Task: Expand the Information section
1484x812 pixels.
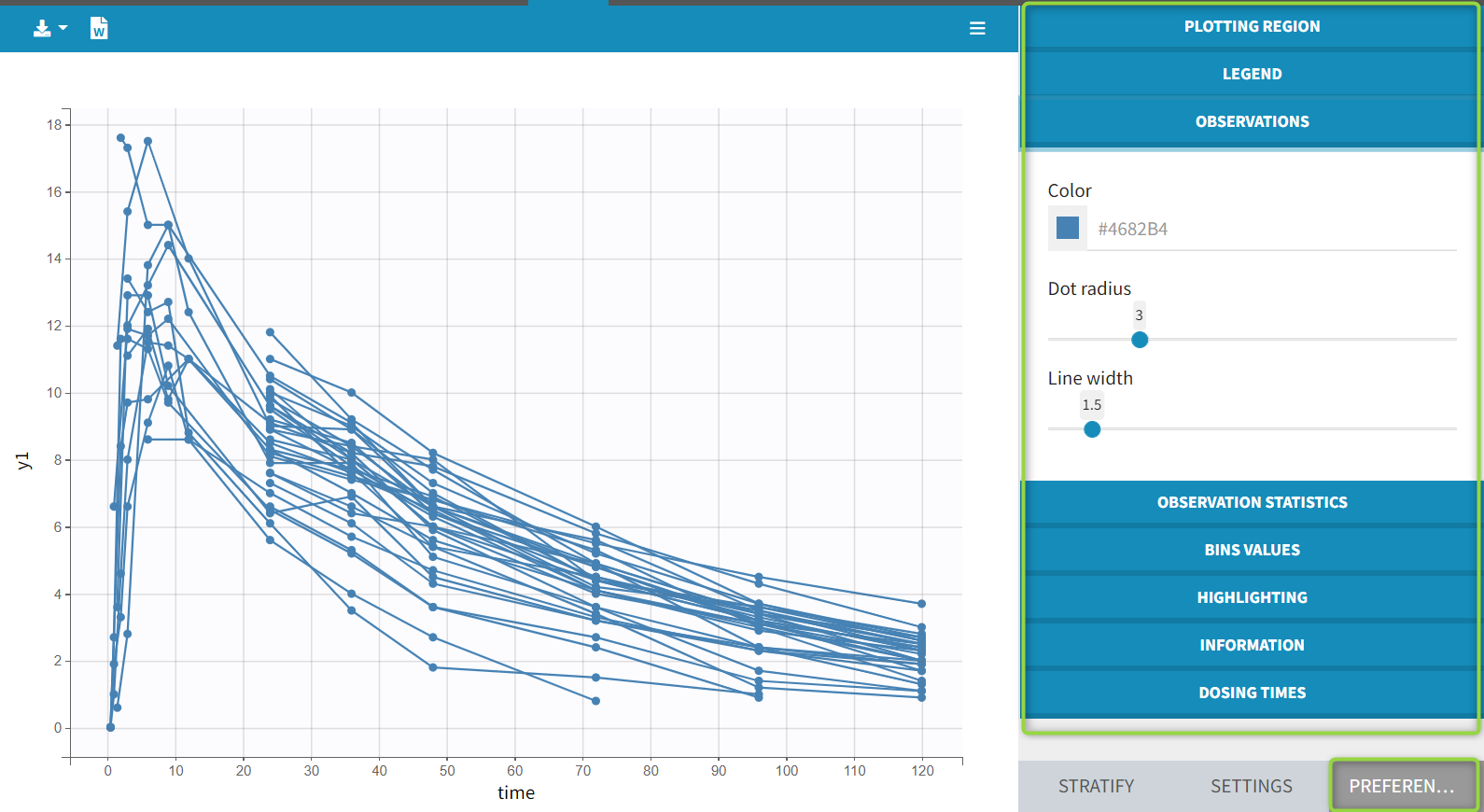Action: (1252, 645)
